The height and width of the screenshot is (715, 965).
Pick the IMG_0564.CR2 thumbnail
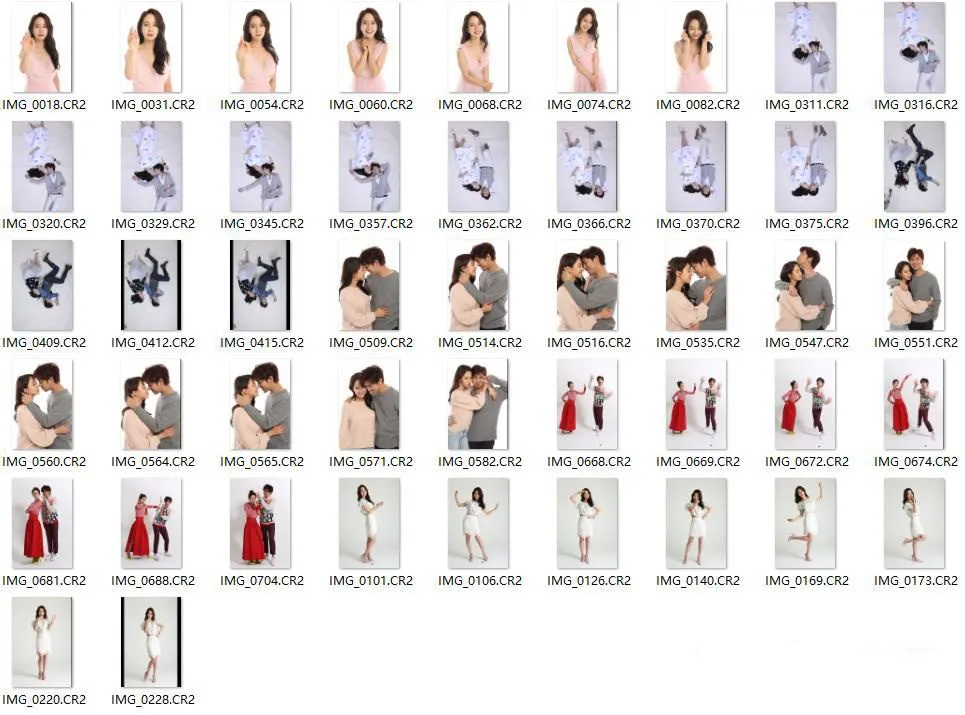[x=151, y=404]
